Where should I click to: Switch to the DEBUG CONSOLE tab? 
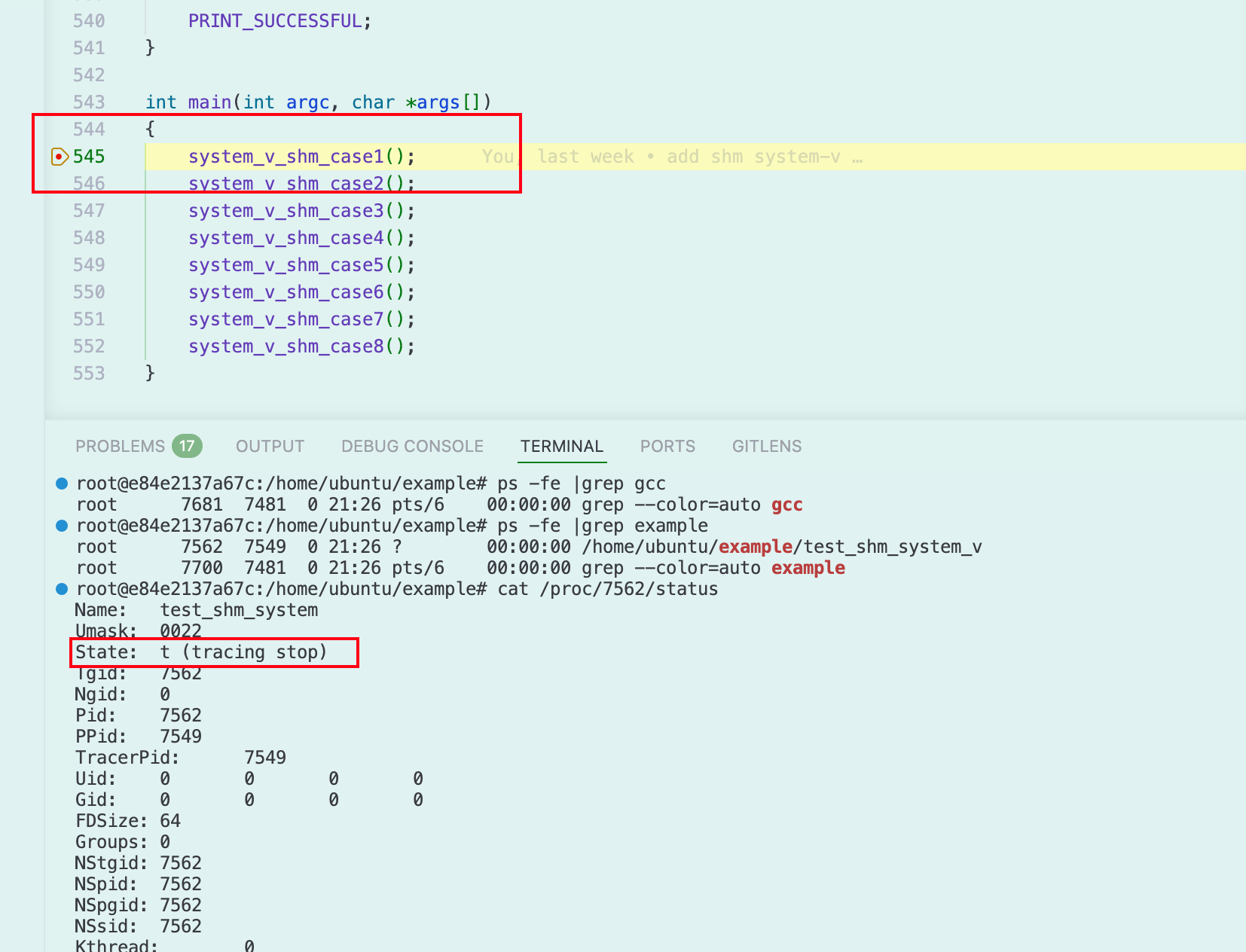[x=412, y=446]
